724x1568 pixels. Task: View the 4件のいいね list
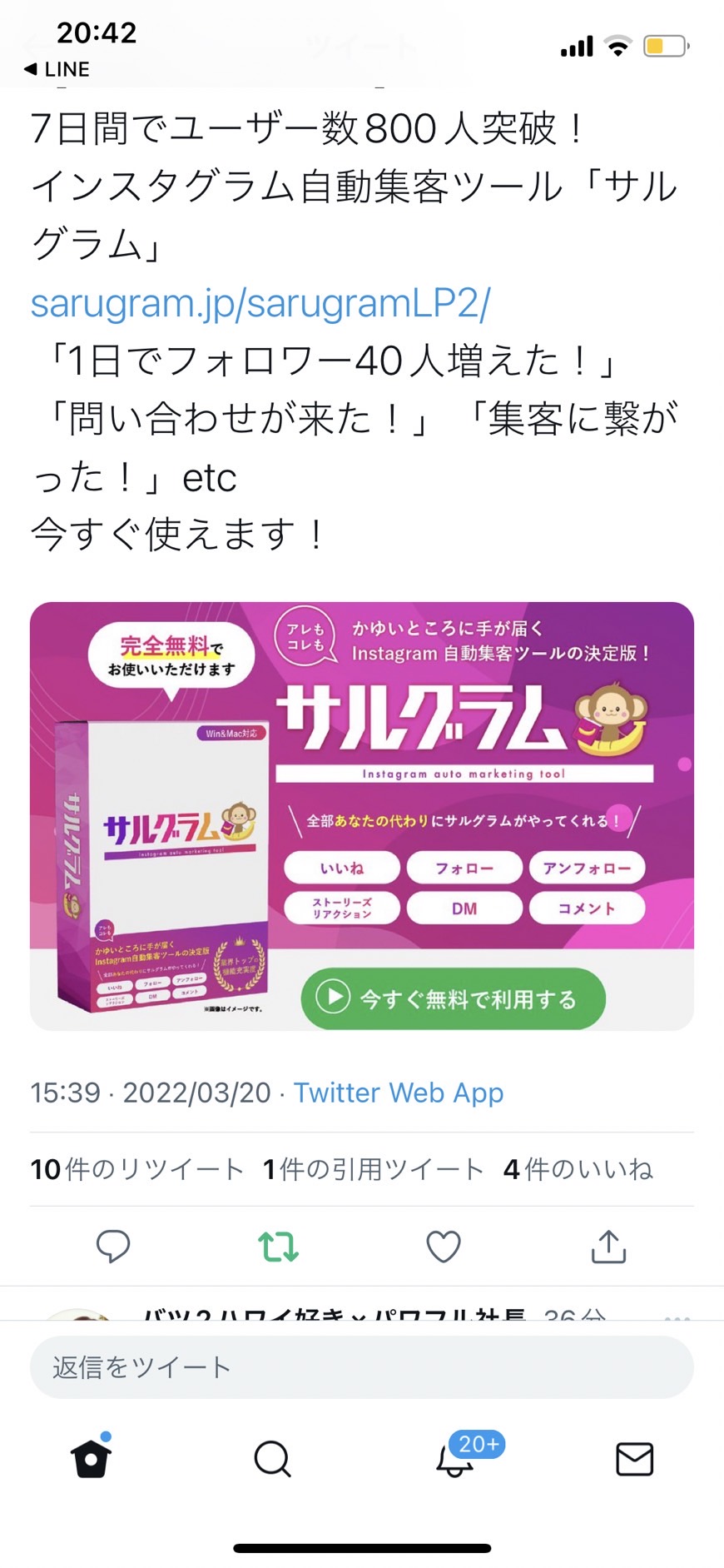click(578, 1169)
